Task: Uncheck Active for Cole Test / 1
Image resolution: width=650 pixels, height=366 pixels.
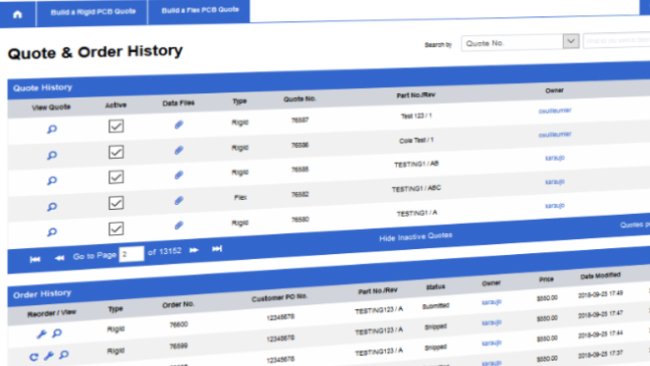Action: [116, 152]
